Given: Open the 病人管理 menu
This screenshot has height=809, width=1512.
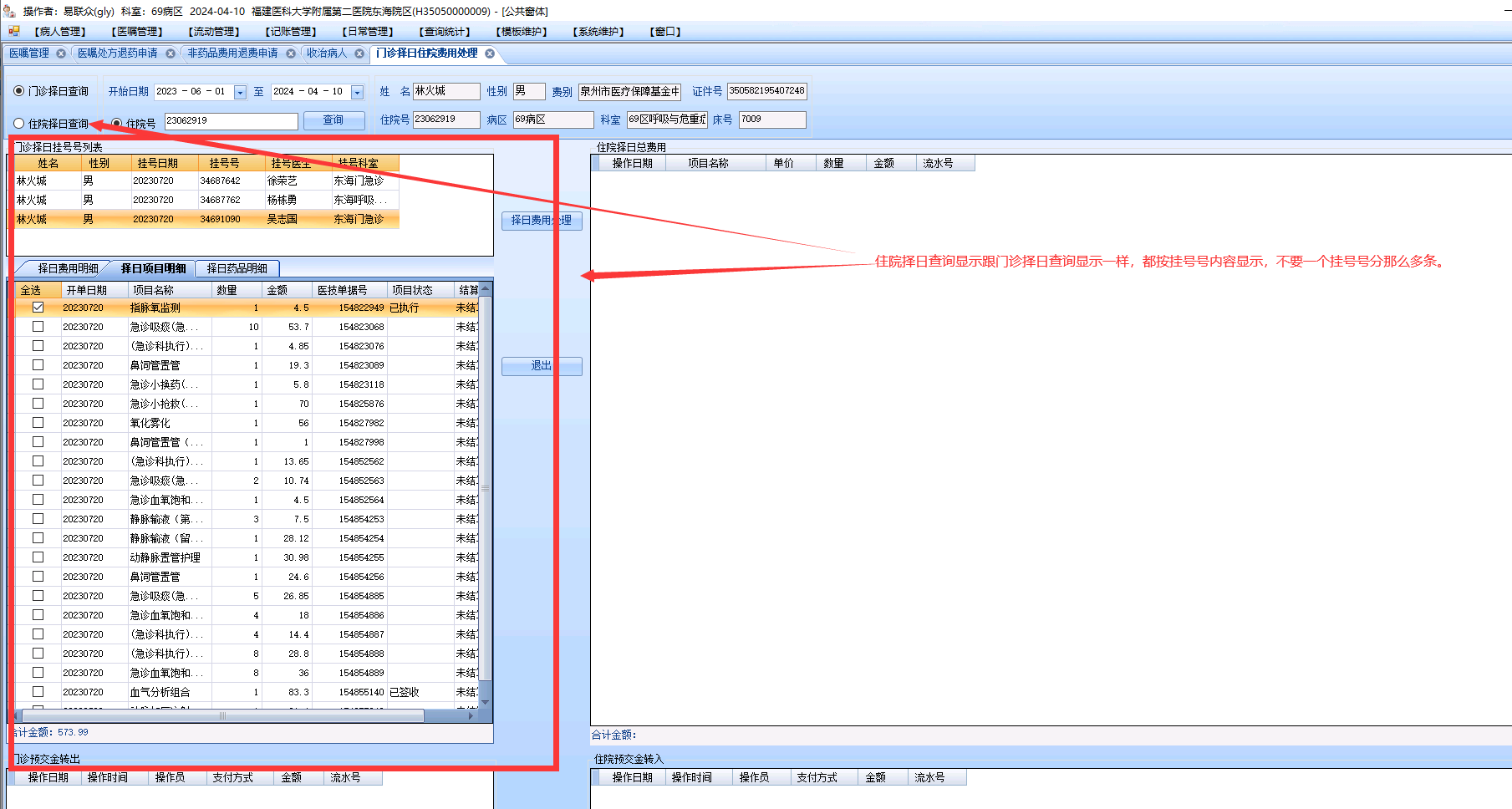Looking at the screenshot, I should pos(60,32).
